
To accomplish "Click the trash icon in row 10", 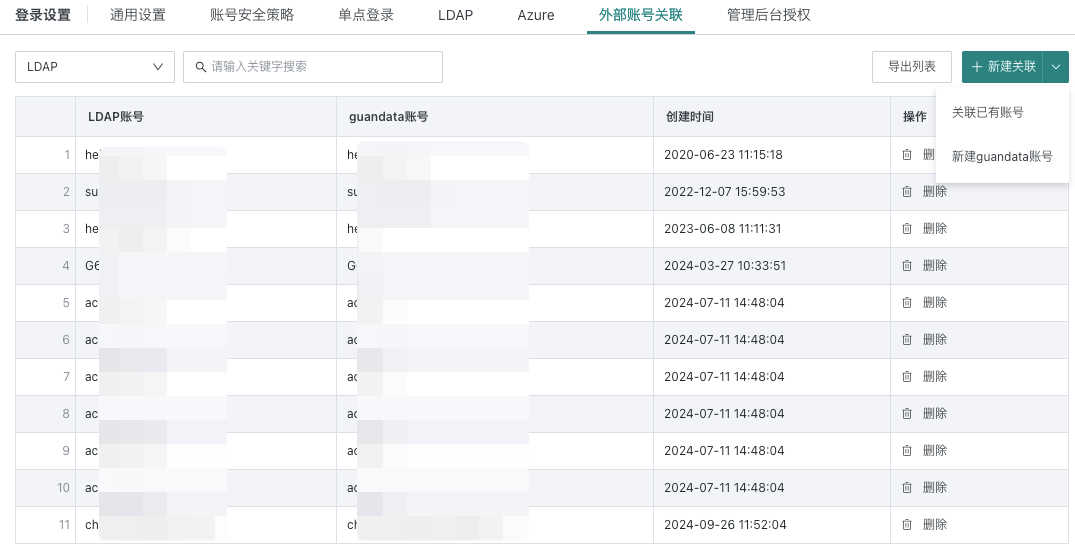I will tap(907, 488).
